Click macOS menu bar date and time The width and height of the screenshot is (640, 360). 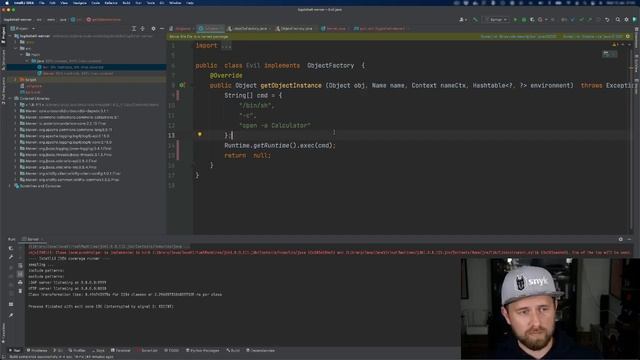[x=620, y=3]
